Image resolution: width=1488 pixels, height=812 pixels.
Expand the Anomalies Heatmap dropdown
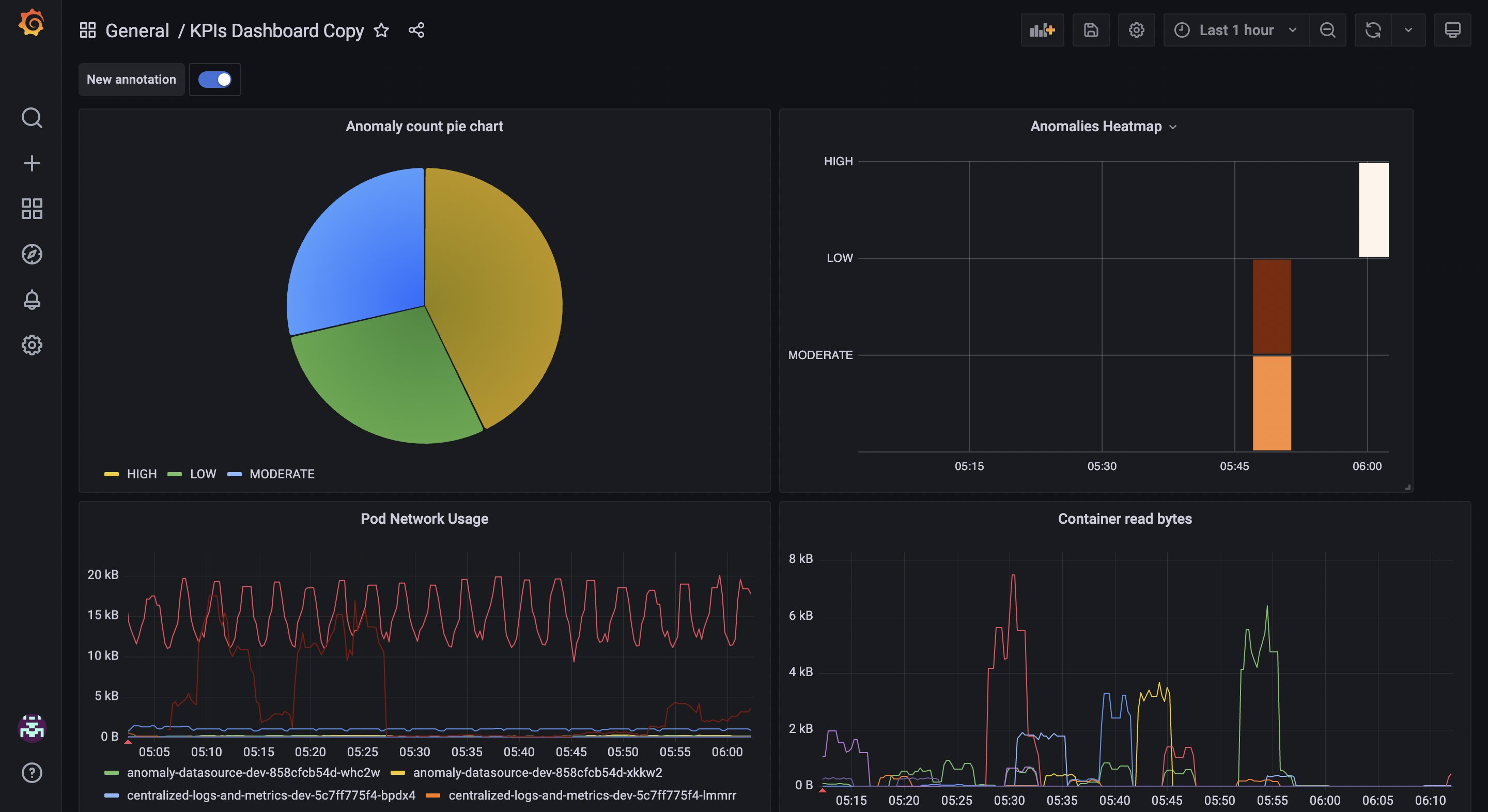(x=1176, y=127)
